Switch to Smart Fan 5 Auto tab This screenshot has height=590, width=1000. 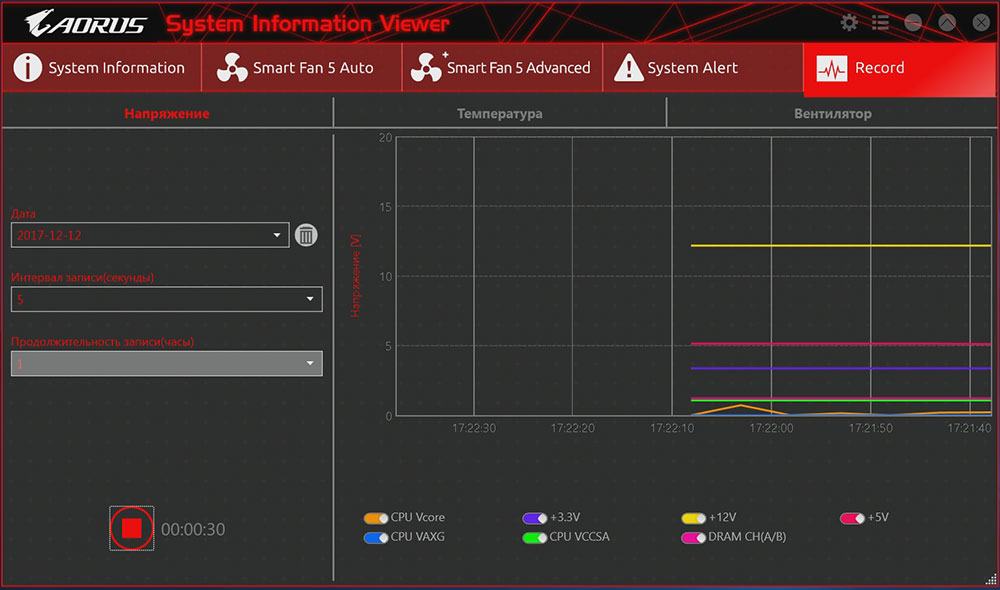click(302, 68)
